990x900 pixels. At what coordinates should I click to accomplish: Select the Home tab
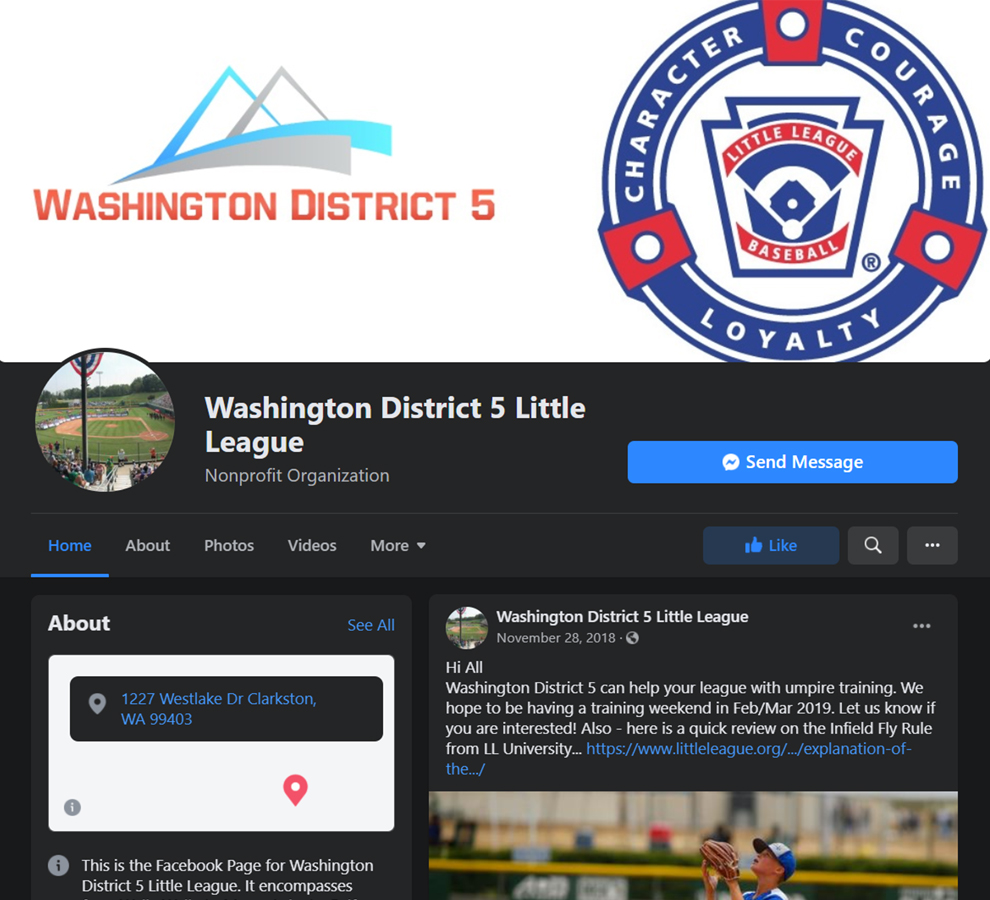pyautogui.click(x=69, y=545)
